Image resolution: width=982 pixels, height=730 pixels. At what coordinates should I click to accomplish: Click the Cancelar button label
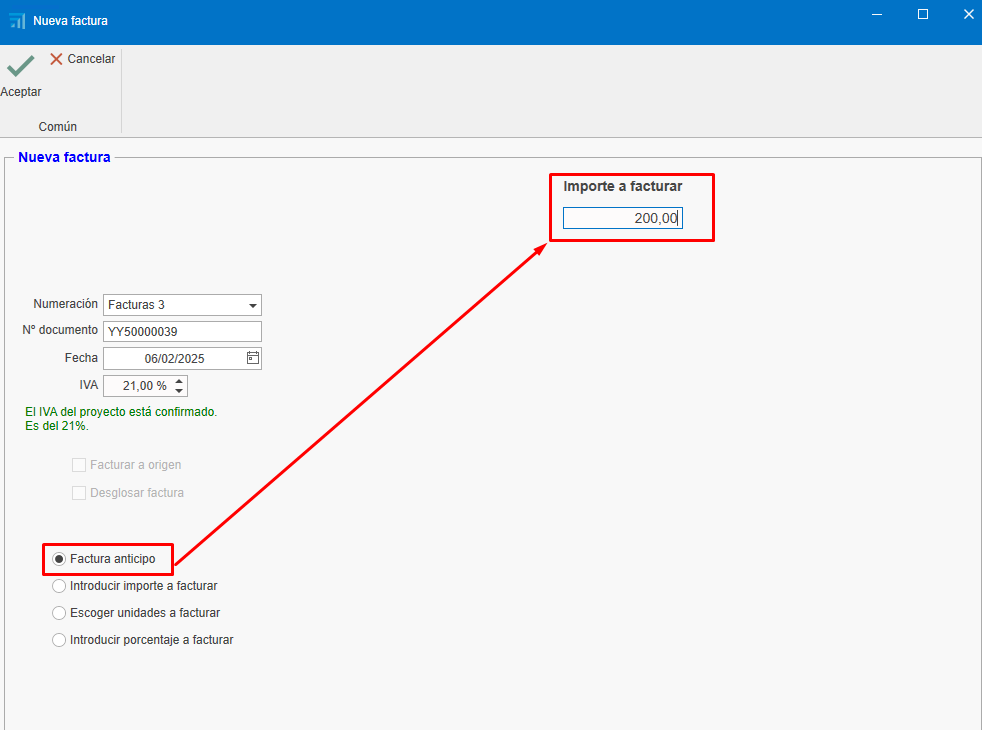click(91, 59)
